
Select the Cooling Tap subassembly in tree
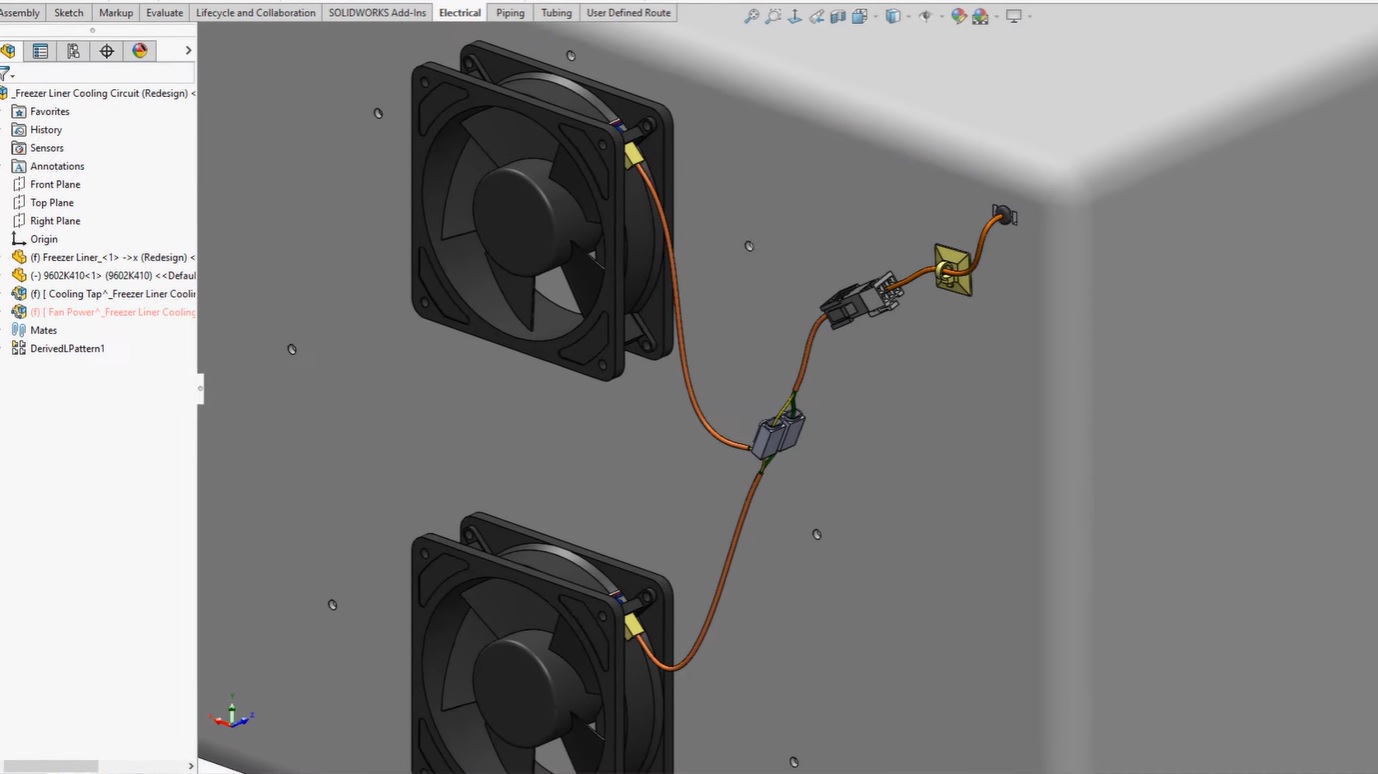(103, 294)
